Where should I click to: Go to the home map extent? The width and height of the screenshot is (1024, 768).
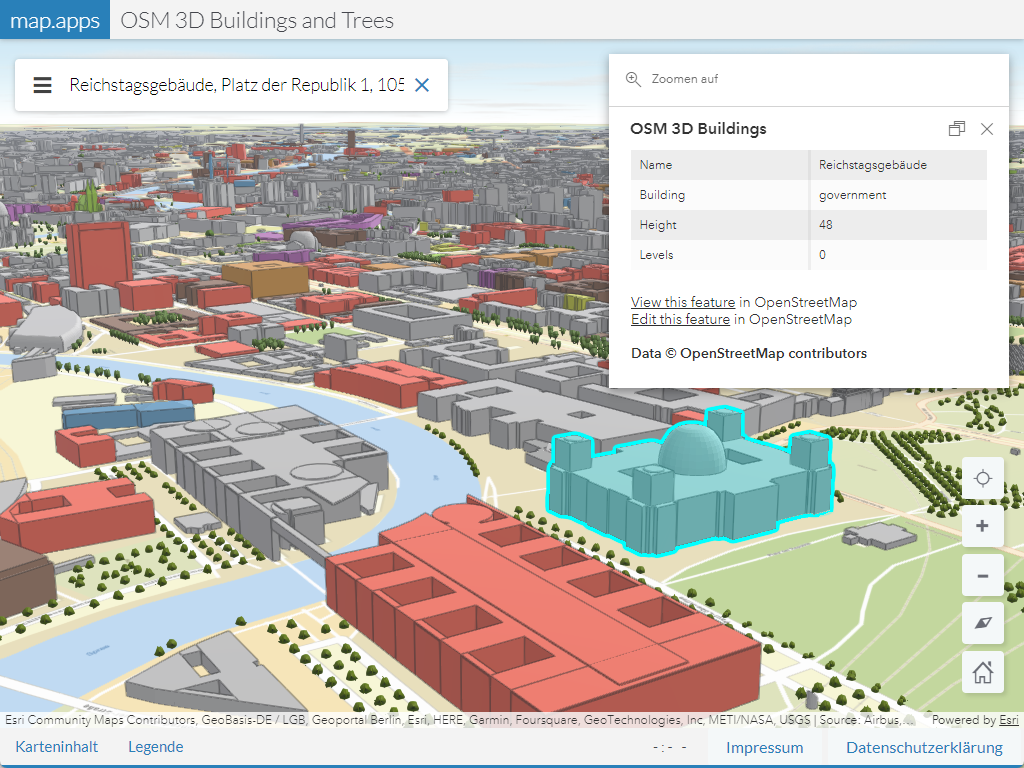982,672
